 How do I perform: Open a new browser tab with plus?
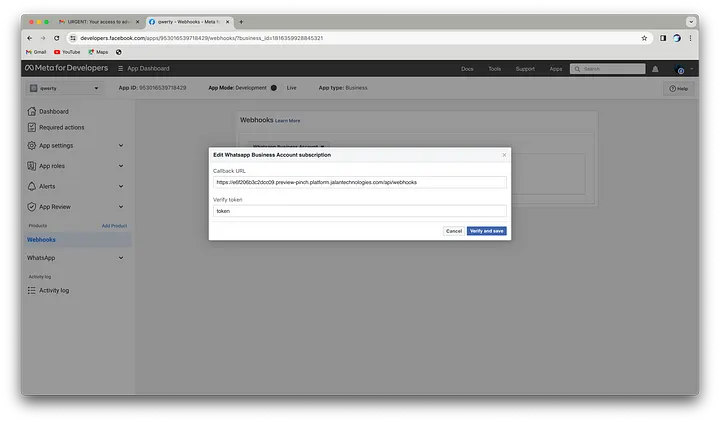click(x=241, y=22)
